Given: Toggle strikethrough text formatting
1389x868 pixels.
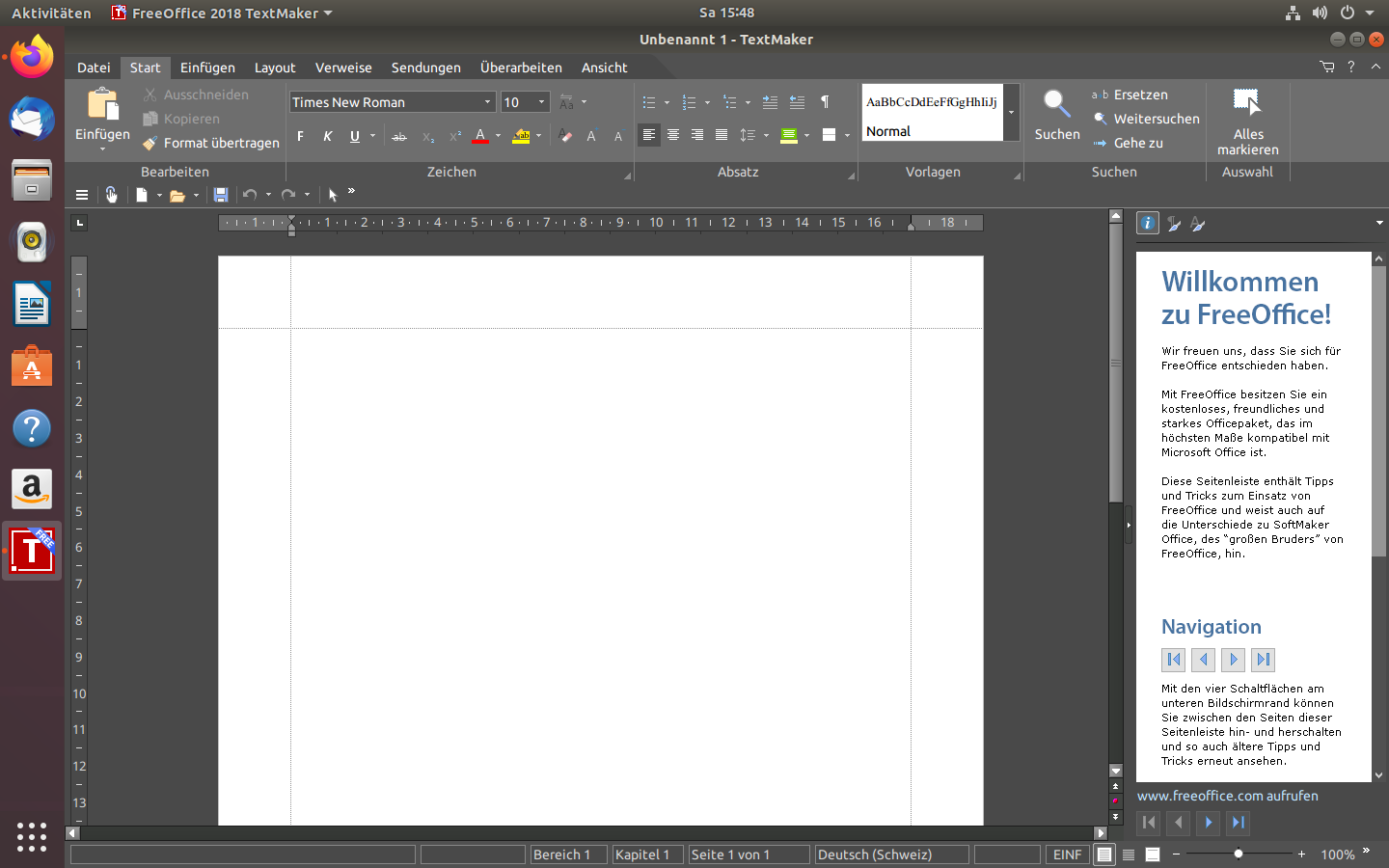Looking at the screenshot, I should click(x=399, y=136).
